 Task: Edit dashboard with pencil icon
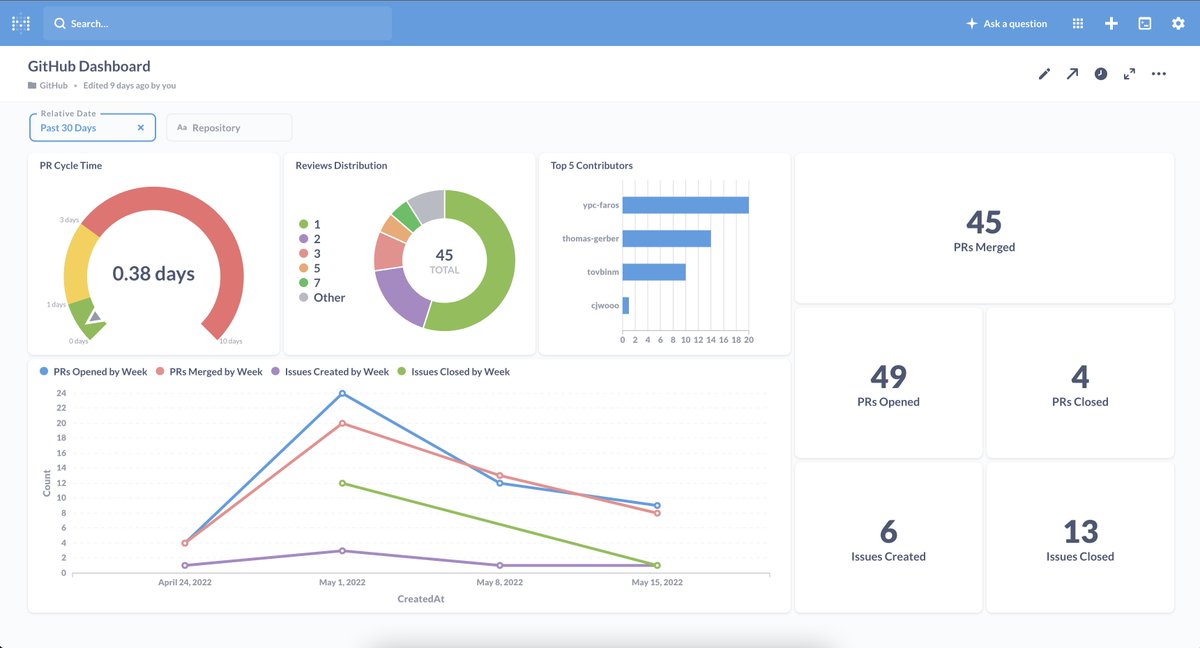(1044, 73)
